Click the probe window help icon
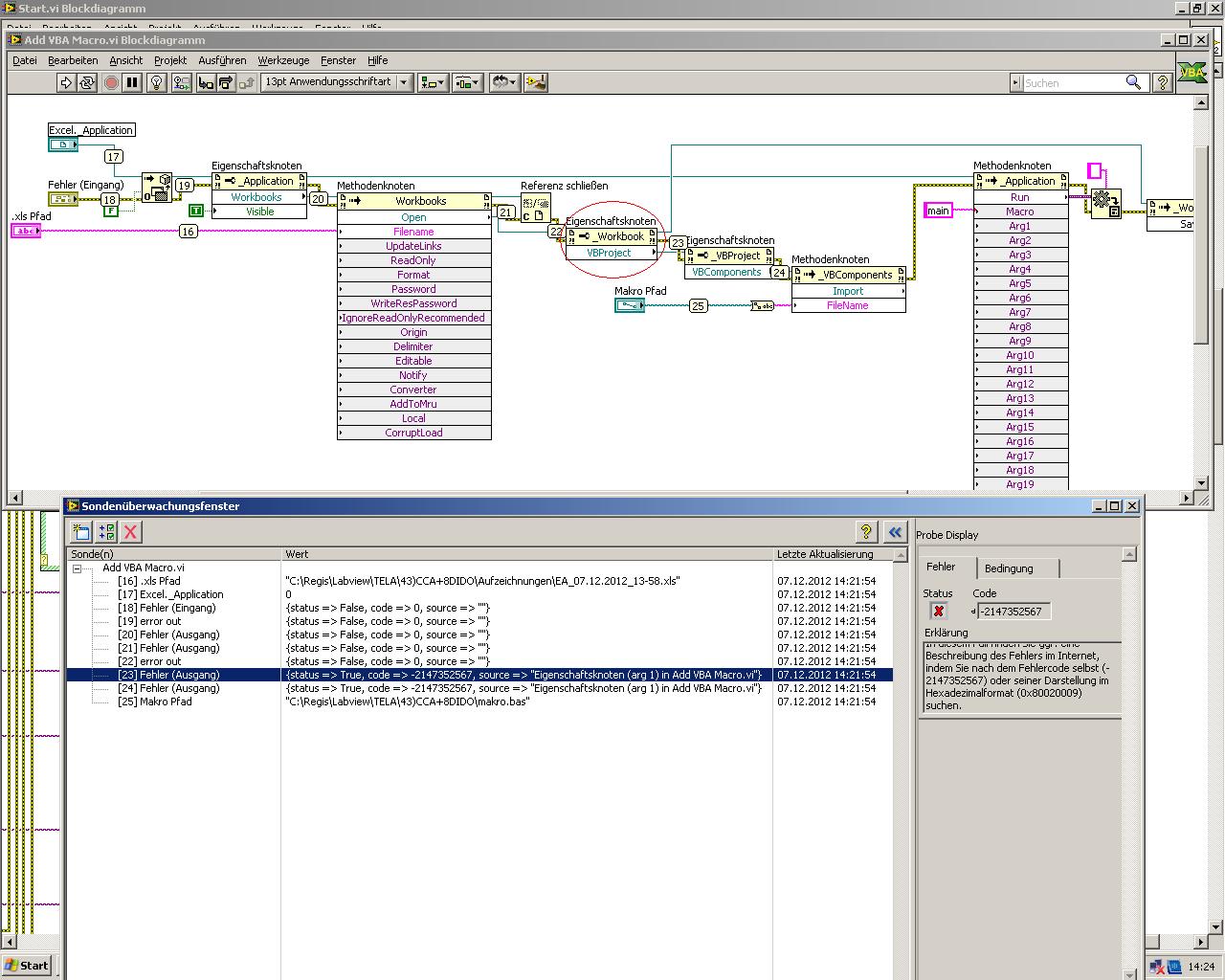The height and width of the screenshot is (980, 1225). 865,532
